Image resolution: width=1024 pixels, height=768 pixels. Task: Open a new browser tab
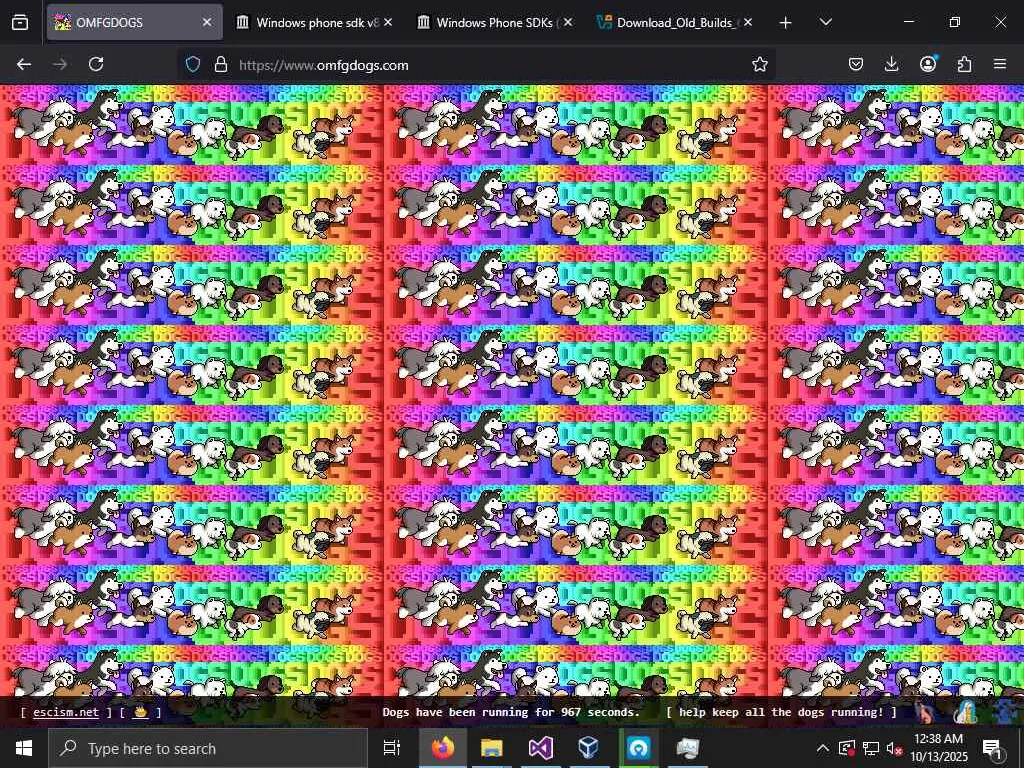point(786,23)
